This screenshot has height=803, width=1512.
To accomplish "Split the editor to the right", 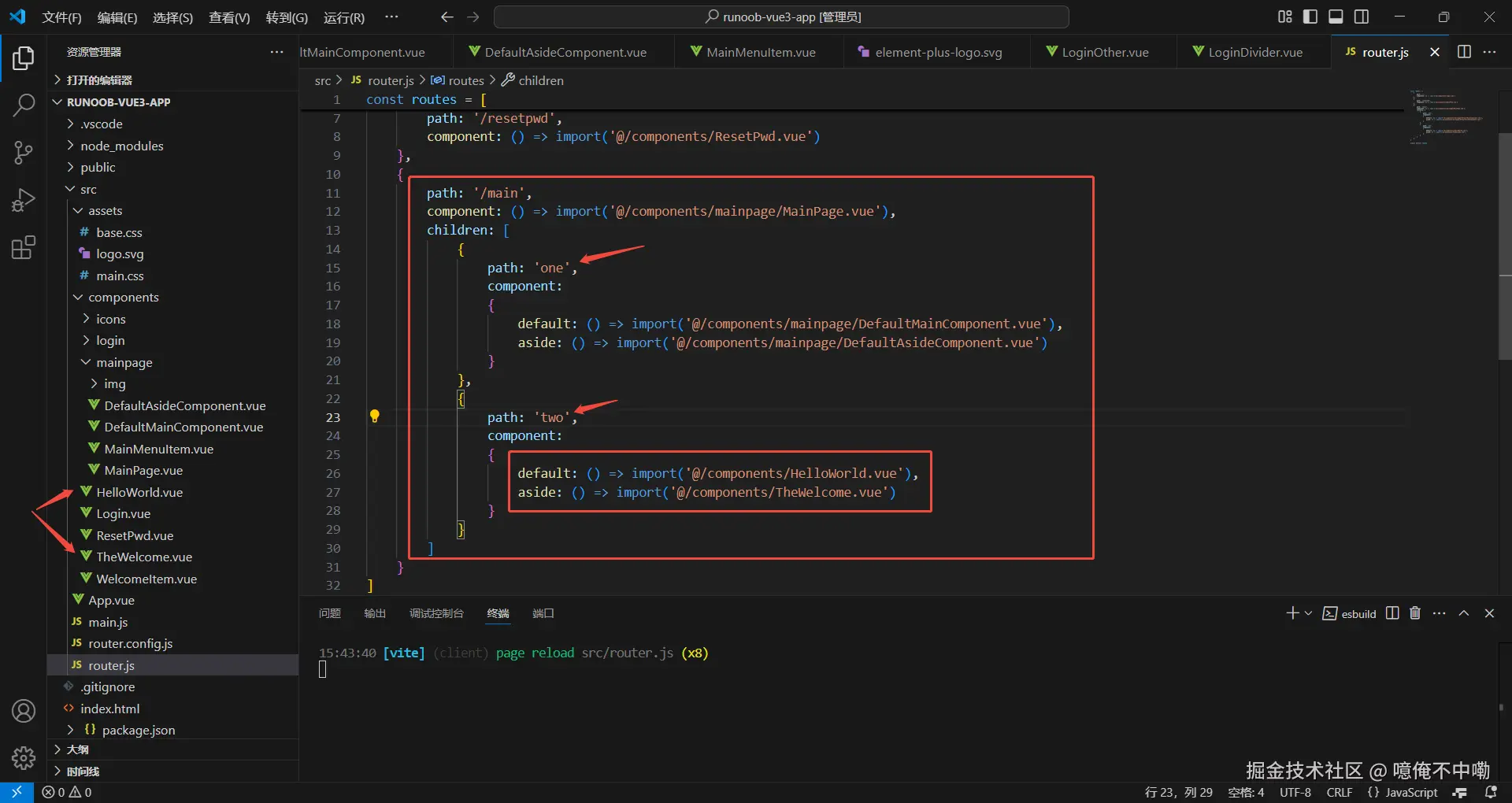I will pyautogui.click(x=1464, y=52).
